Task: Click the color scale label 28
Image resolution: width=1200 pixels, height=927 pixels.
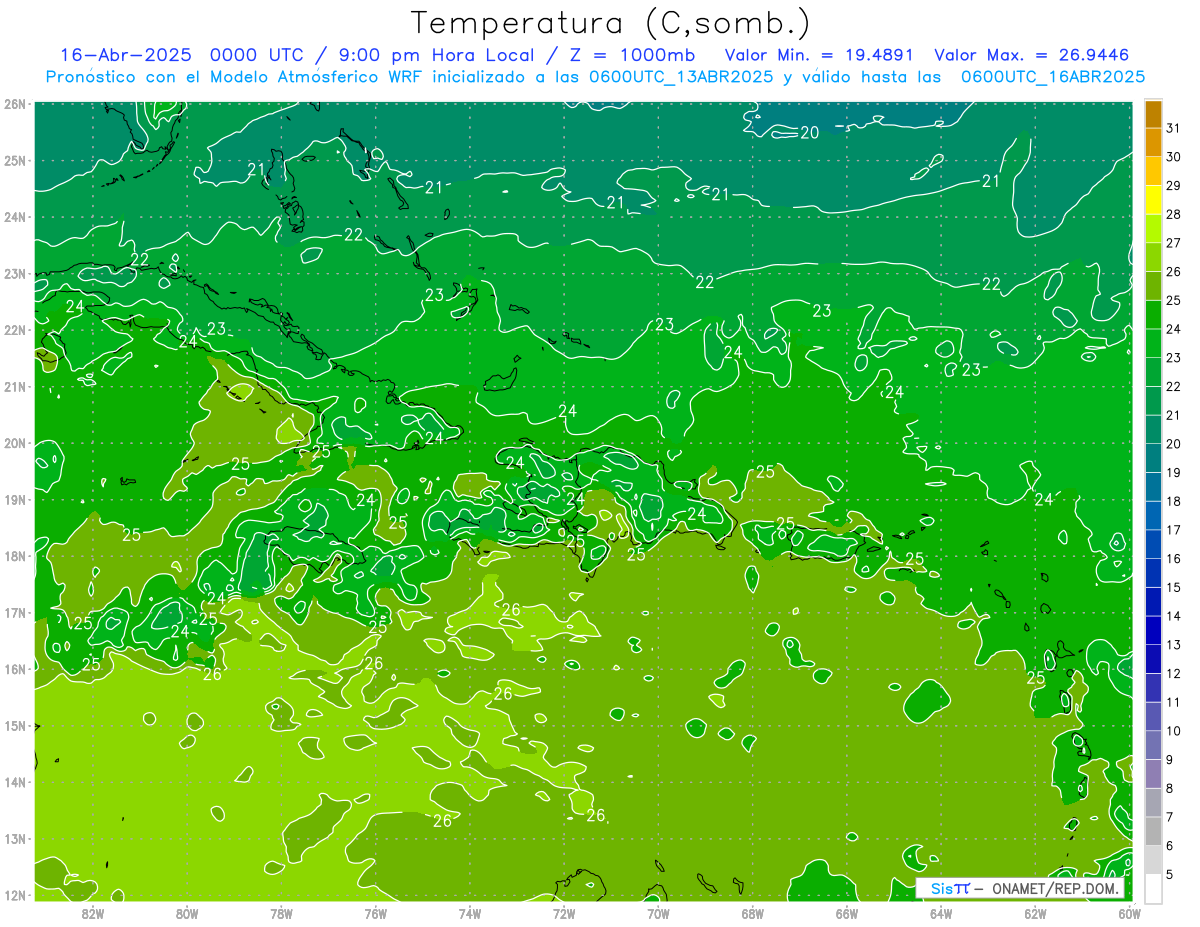Action: point(1174,214)
